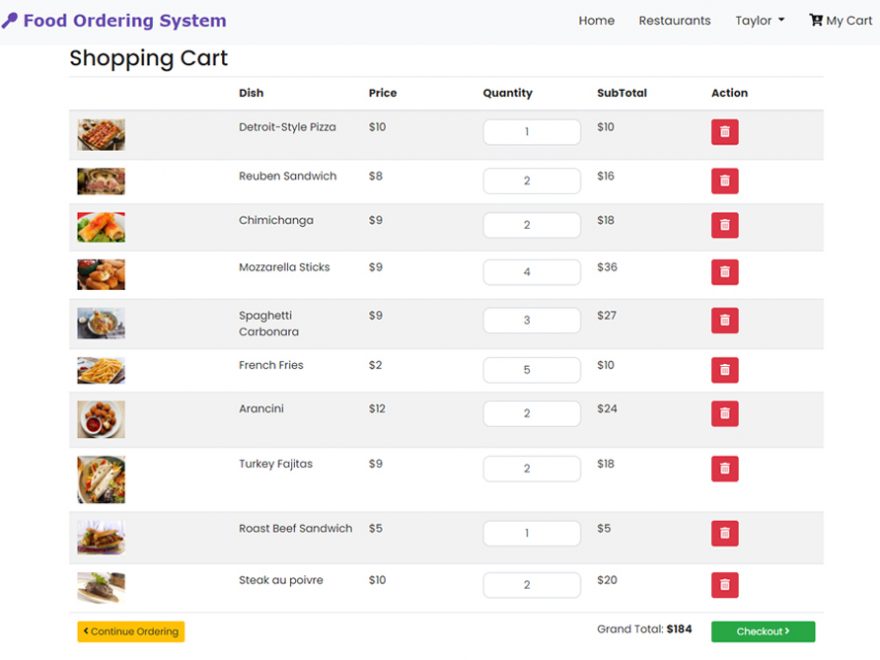Delete Detroit-Style Pizza using its trash icon
Viewport: 880px width, 660px height.
click(x=724, y=131)
